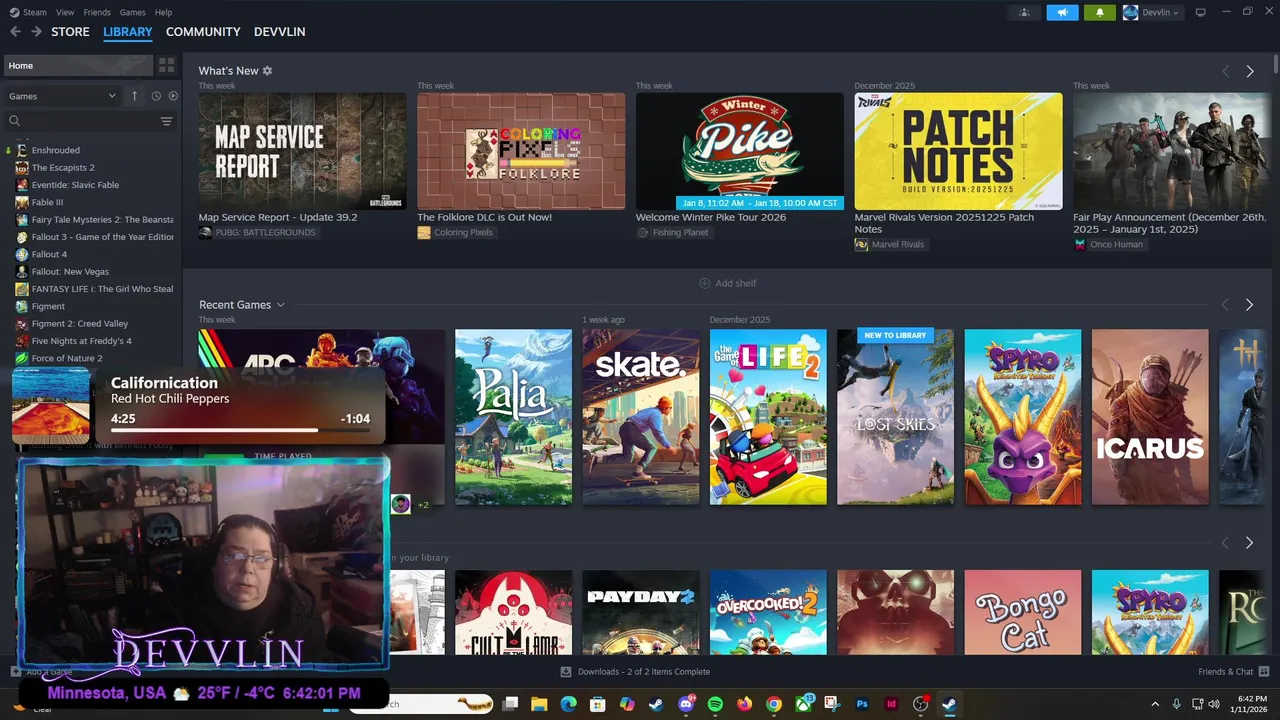
Task: Open The Game of Life 2 cover
Action: (x=768, y=417)
